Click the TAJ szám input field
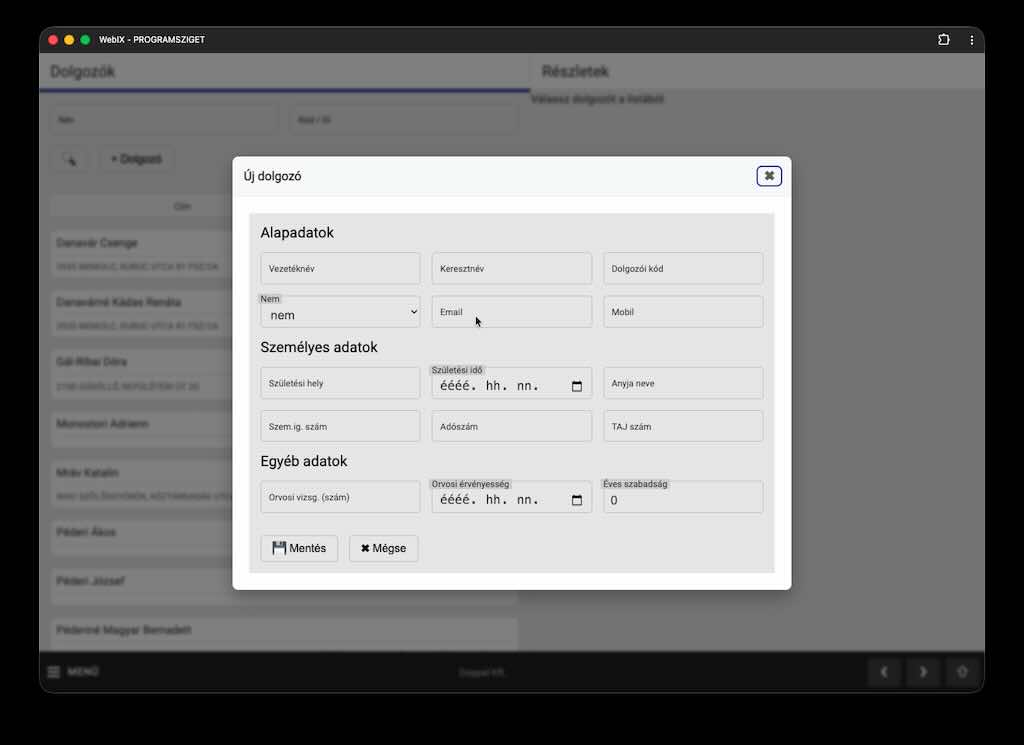Viewport: 1024px width, 745px height. coord(683,426)
